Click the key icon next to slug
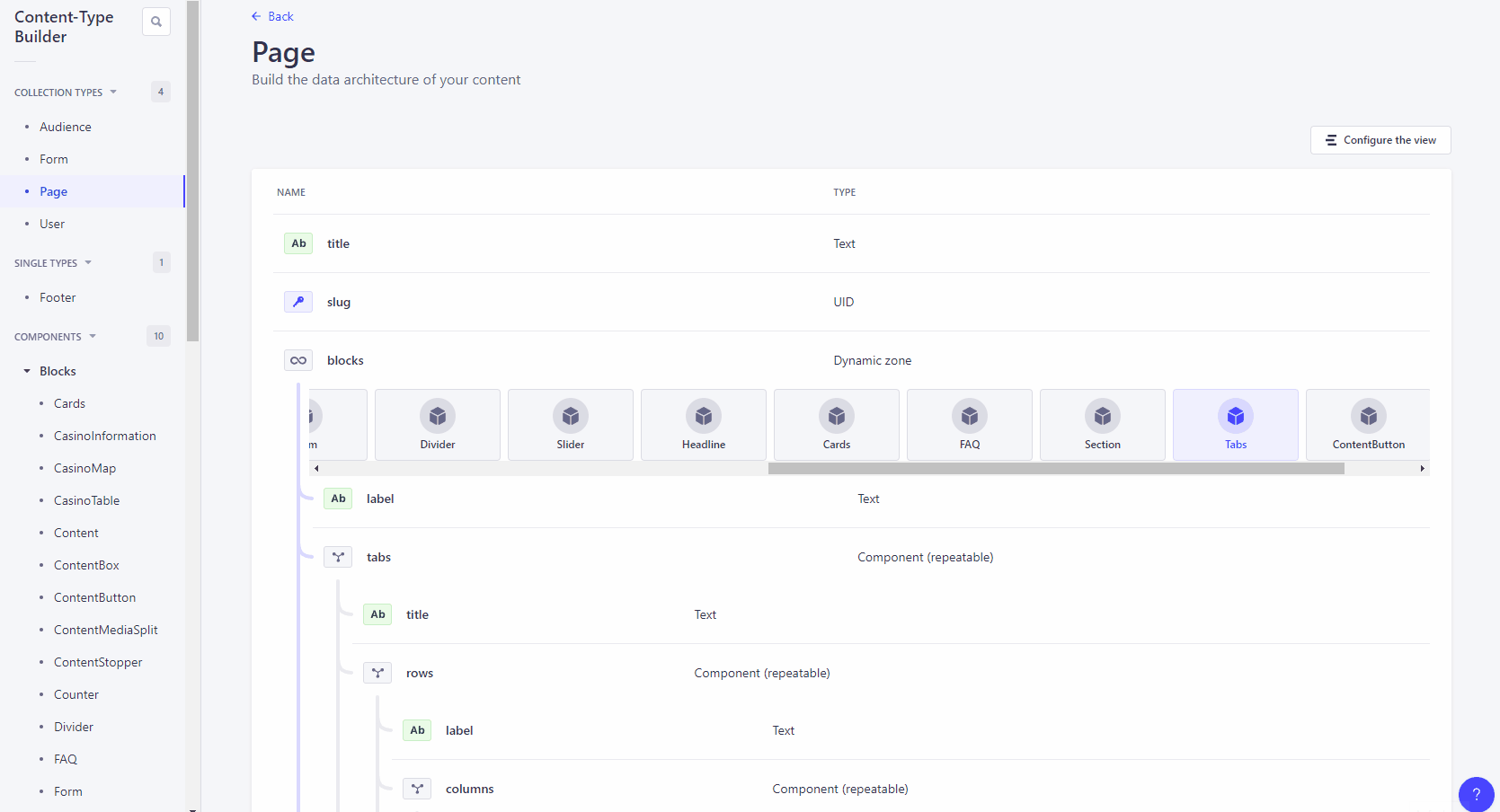The width and height of the screenshot is (1500, 812). (x=297, y=301)
